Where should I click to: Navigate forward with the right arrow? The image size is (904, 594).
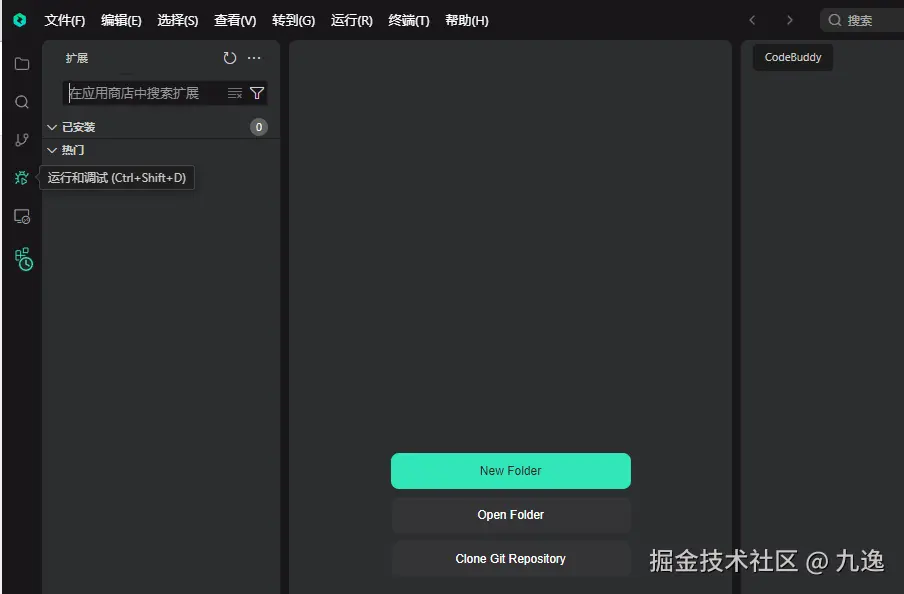(x=789, y=20)
